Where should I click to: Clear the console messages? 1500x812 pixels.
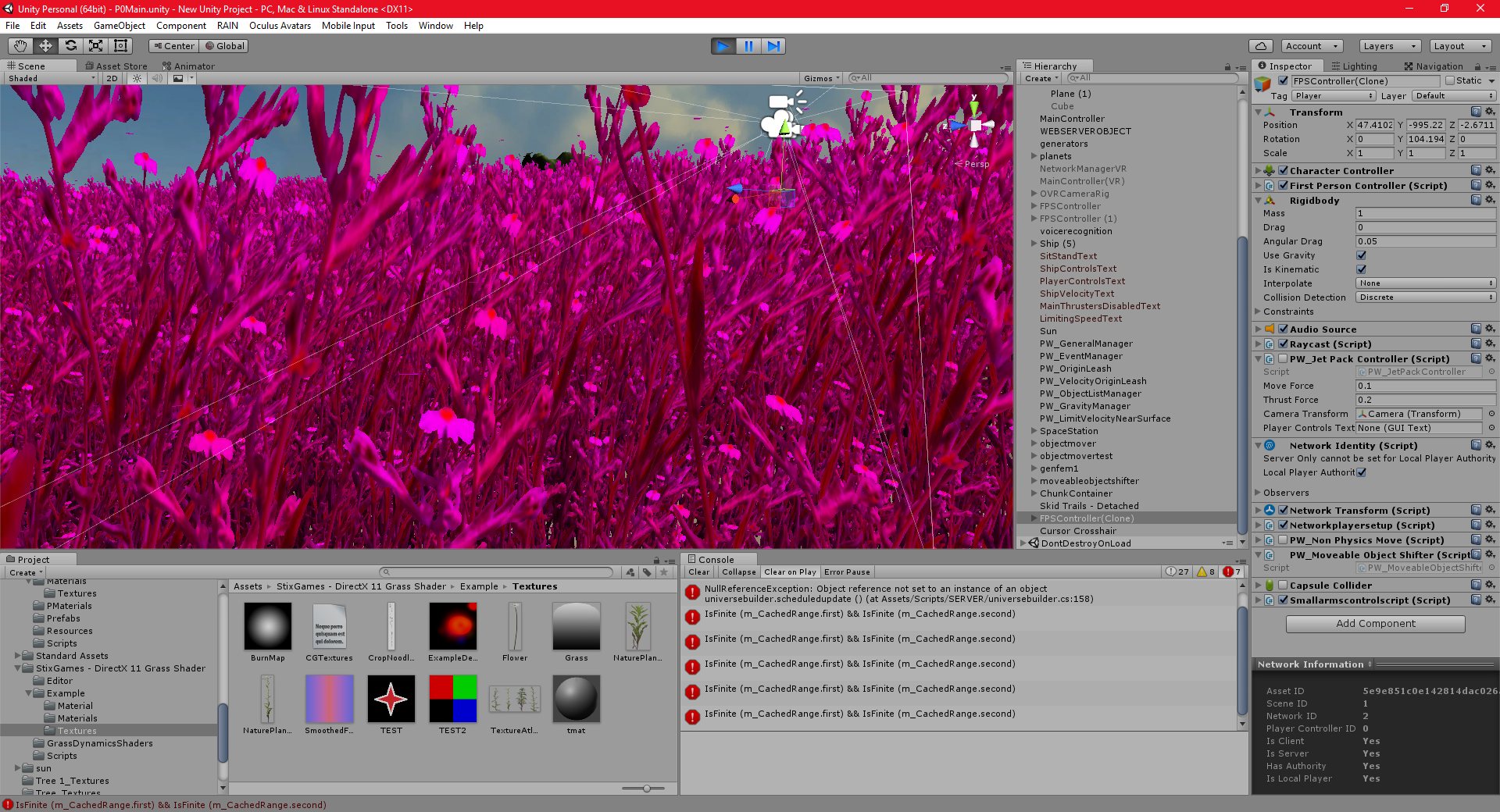[x=699, y=572]
